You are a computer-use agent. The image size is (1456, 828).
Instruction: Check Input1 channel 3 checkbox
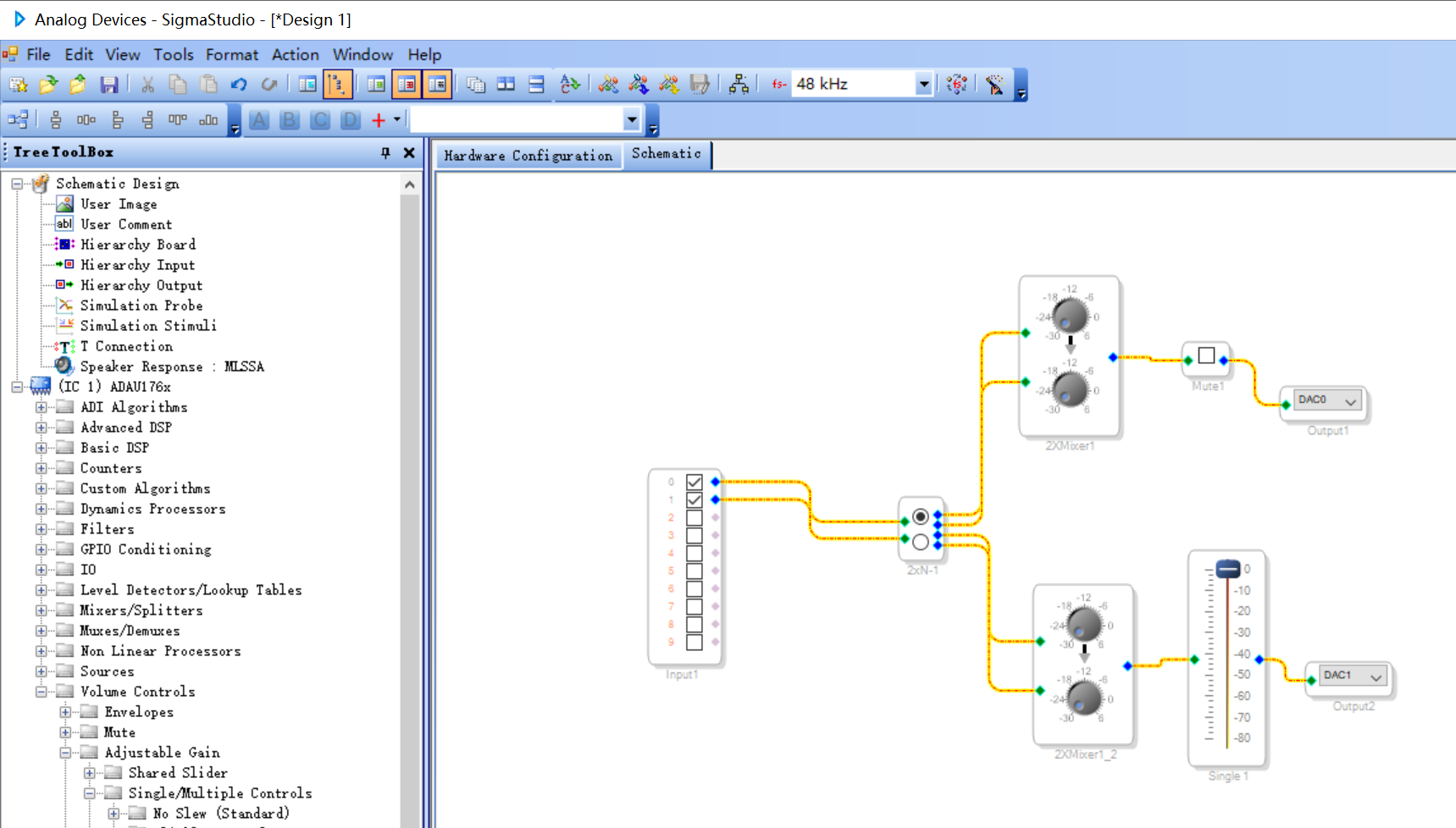(695, 535)
